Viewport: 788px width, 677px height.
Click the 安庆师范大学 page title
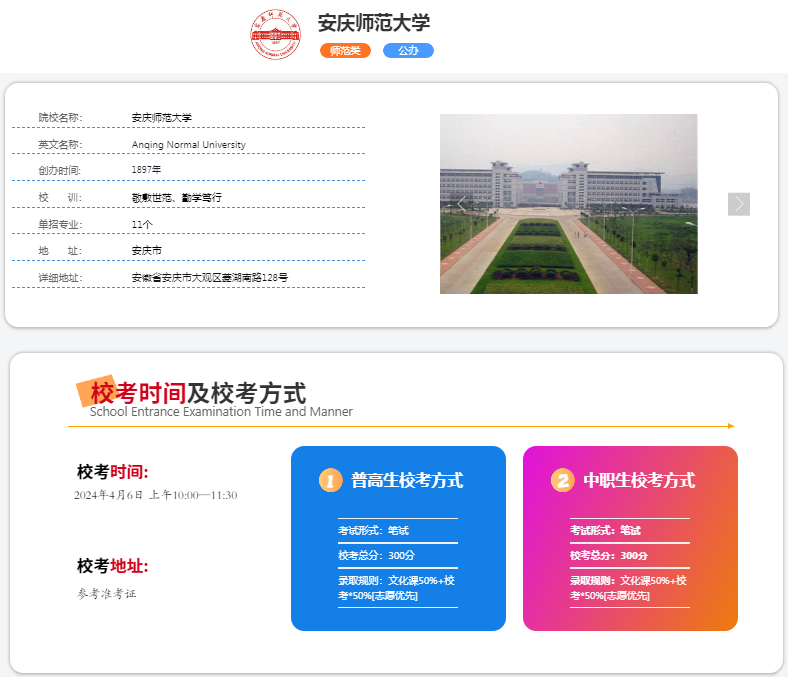click(x=374, y=23)
